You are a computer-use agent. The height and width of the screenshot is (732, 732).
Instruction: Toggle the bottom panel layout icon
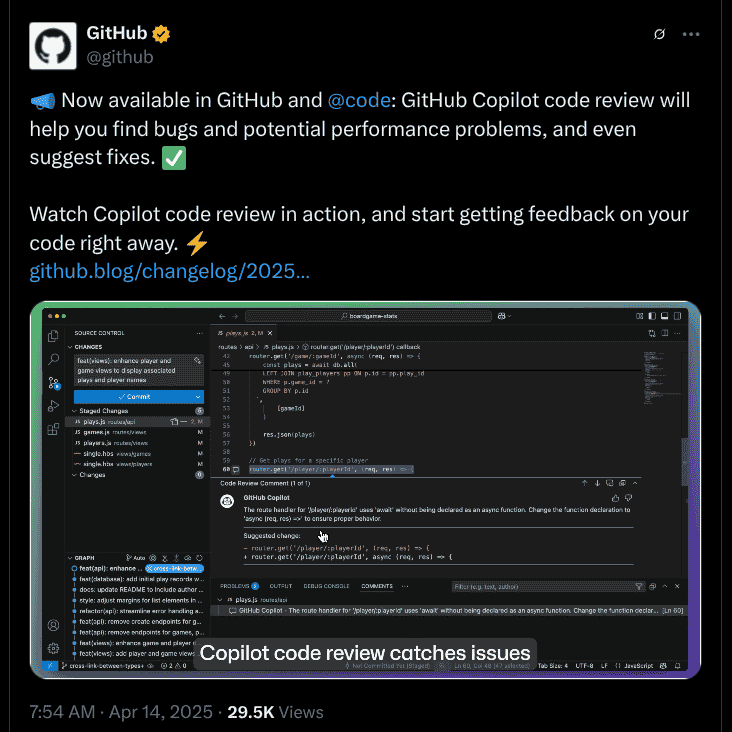(665, 316)
